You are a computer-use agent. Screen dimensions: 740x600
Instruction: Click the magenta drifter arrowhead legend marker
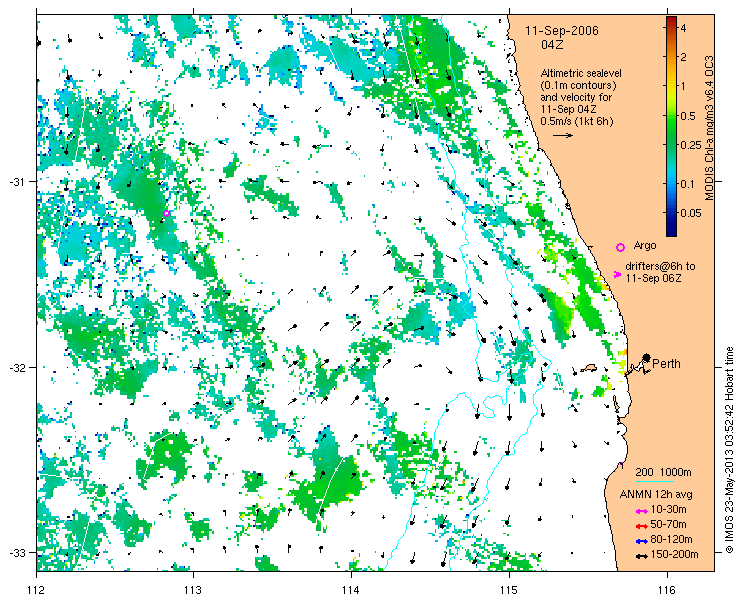[617, 274]
